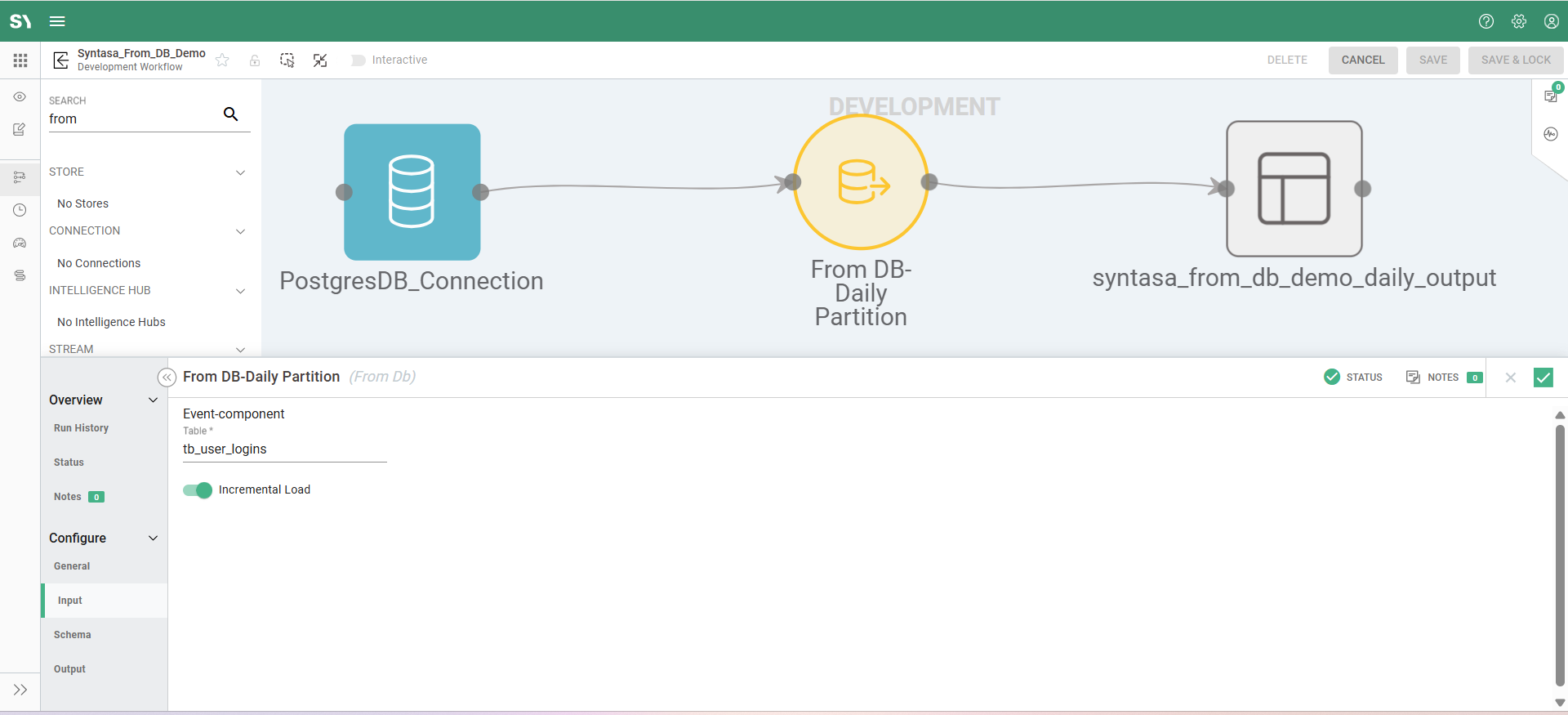Toggle the Interactive mode switch
This screenshot has height=715, width=1568.
pos(358,60)
